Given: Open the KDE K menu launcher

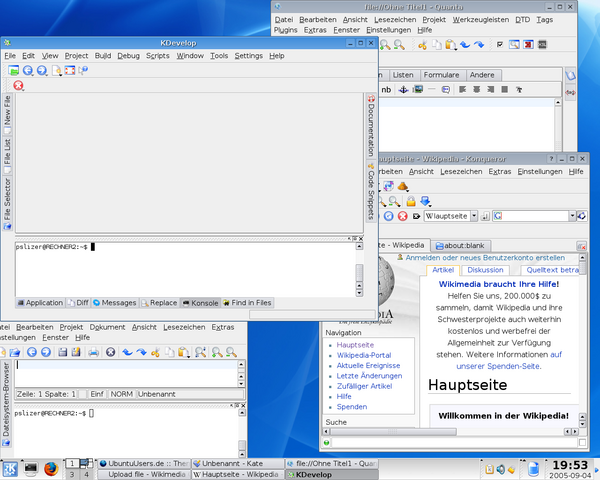Looking at the screenshot, I should coord(11,470).
